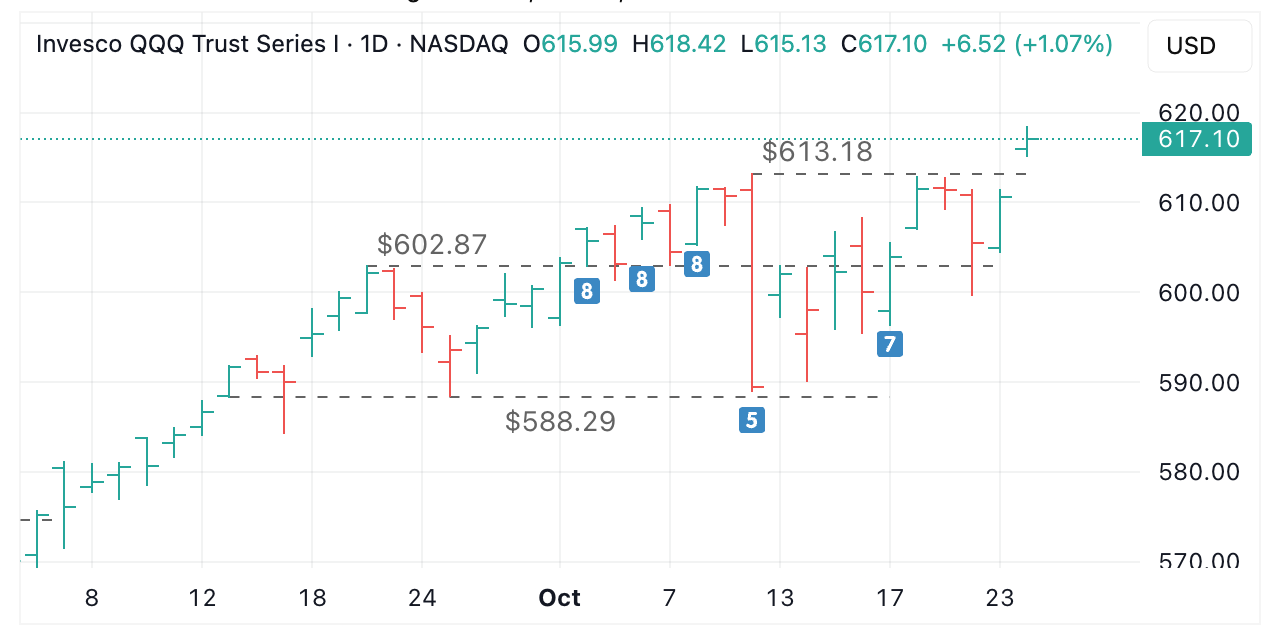1276x633 pixels.
Task: Click the 1D interval in chart legend
Action: [376, 44]
